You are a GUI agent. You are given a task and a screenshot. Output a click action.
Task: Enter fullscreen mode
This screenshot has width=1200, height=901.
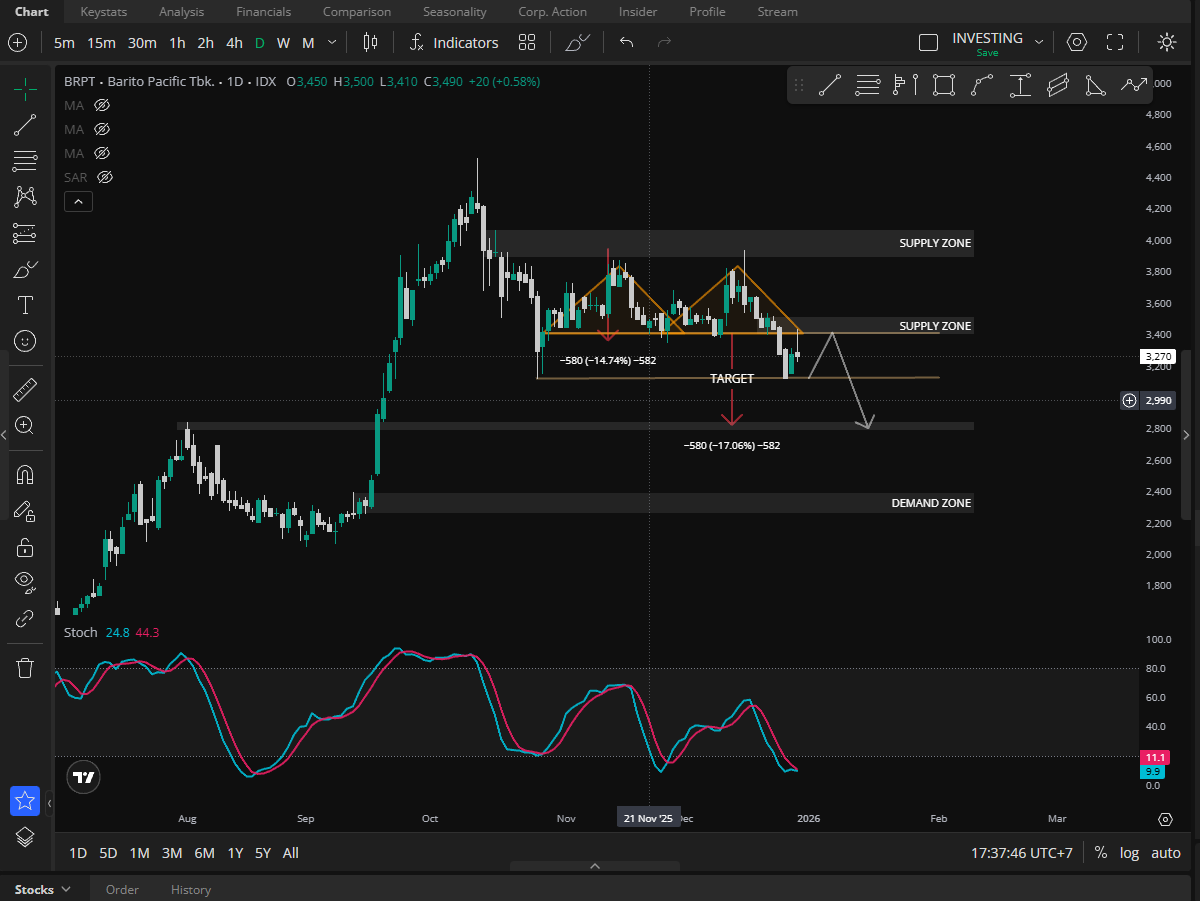pyautogui.click(x=1115, y=42)
